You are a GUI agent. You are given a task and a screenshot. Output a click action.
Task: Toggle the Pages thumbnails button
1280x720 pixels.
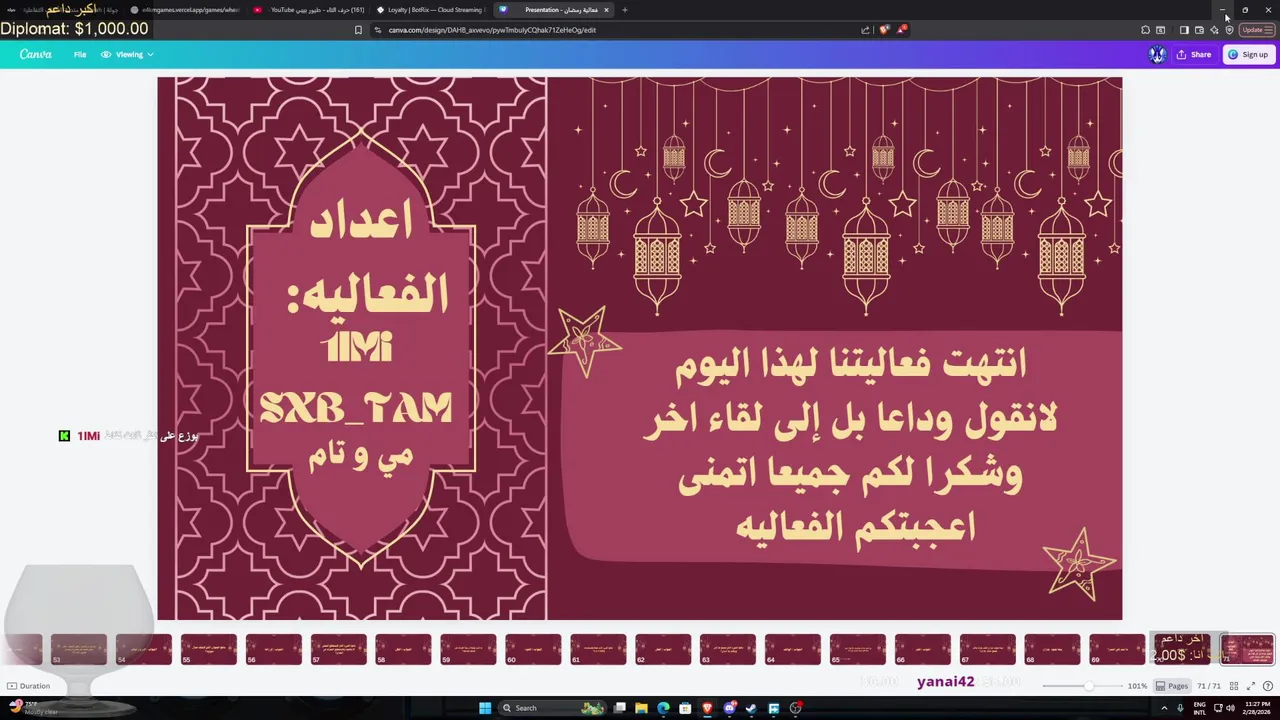(1172, 686)
